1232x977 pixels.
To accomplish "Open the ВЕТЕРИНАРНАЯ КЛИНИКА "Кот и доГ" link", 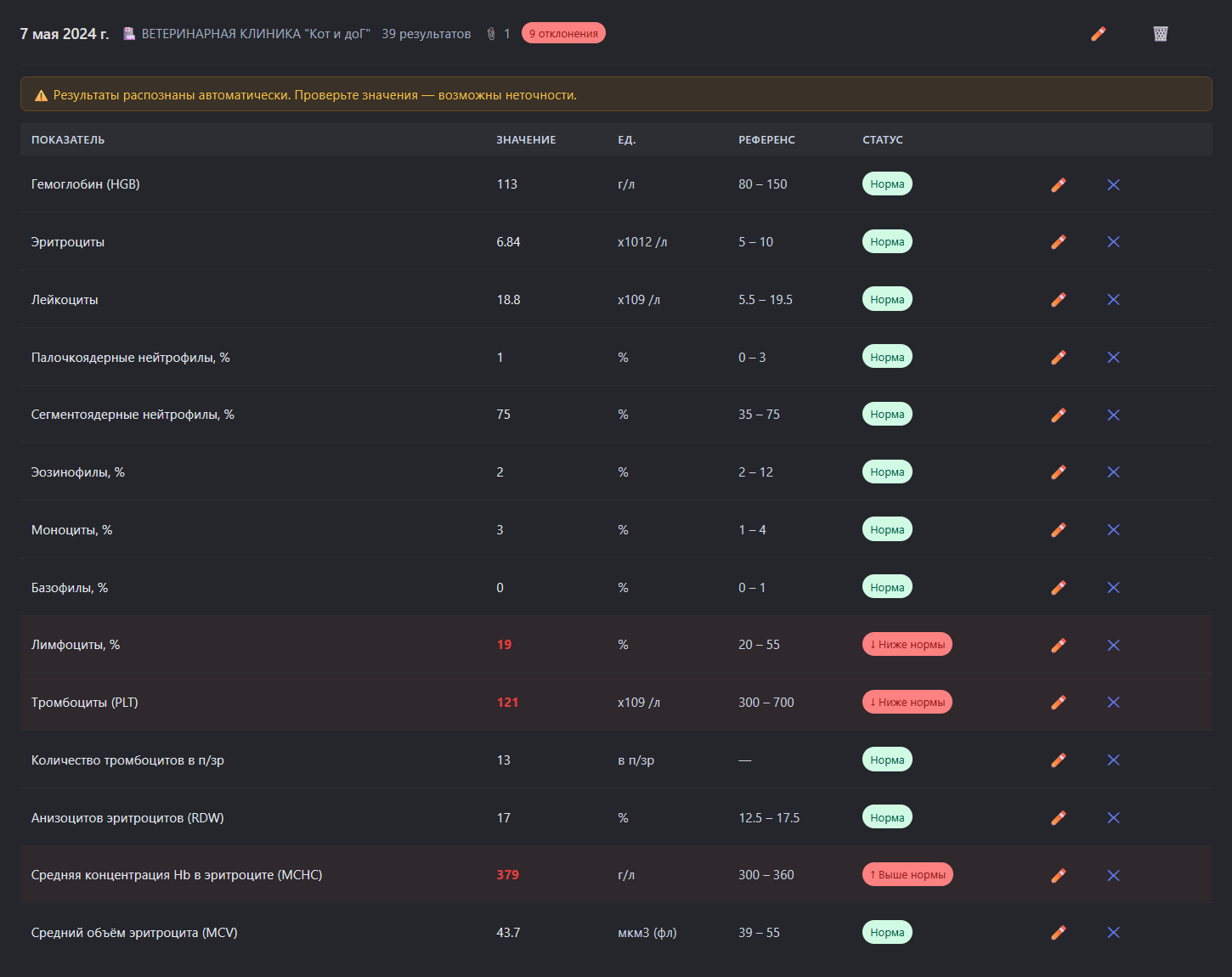I will click(255, 34).
